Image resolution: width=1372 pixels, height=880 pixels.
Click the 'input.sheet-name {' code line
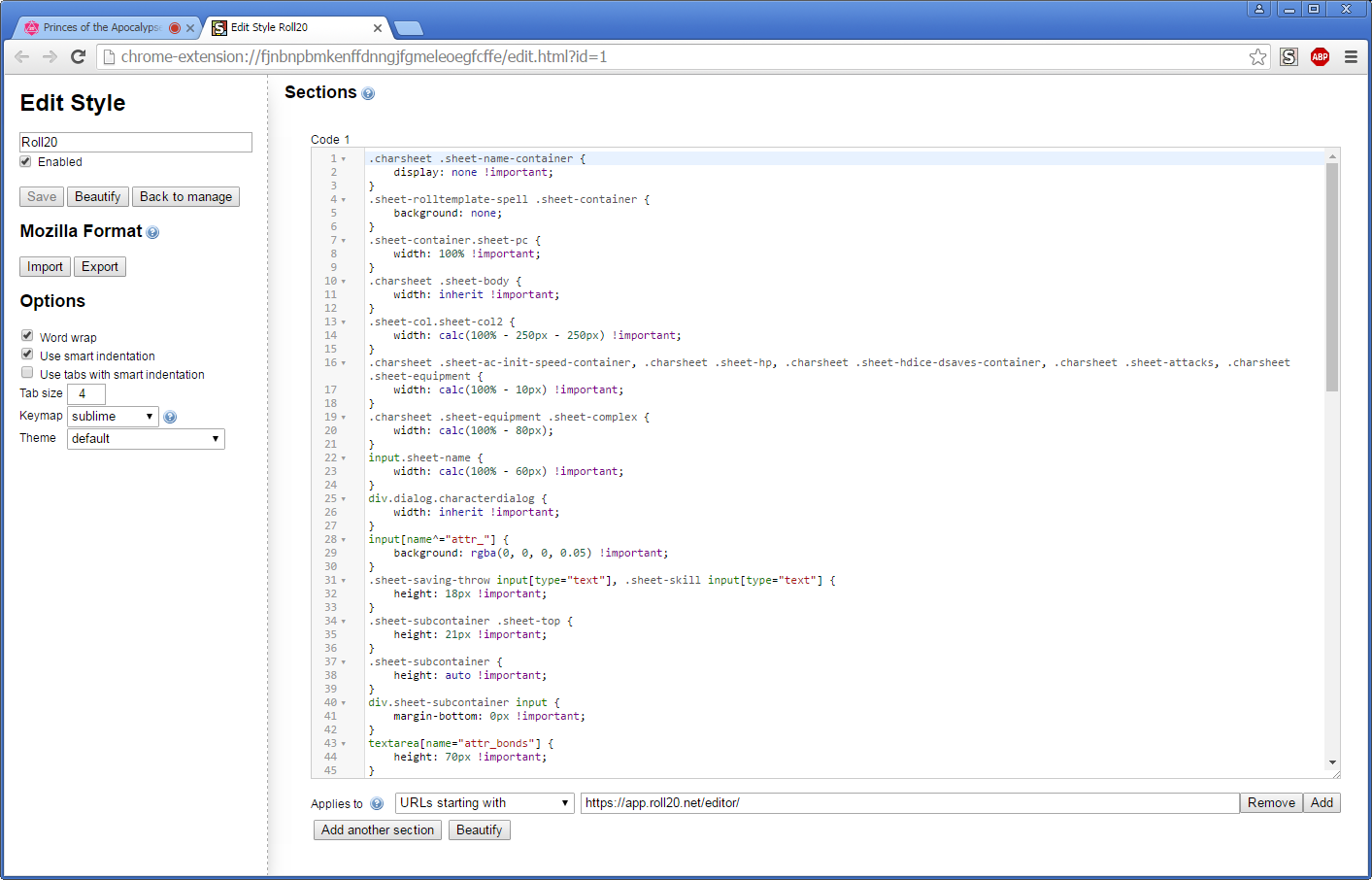pyautogui.click(x=425, y=457)
